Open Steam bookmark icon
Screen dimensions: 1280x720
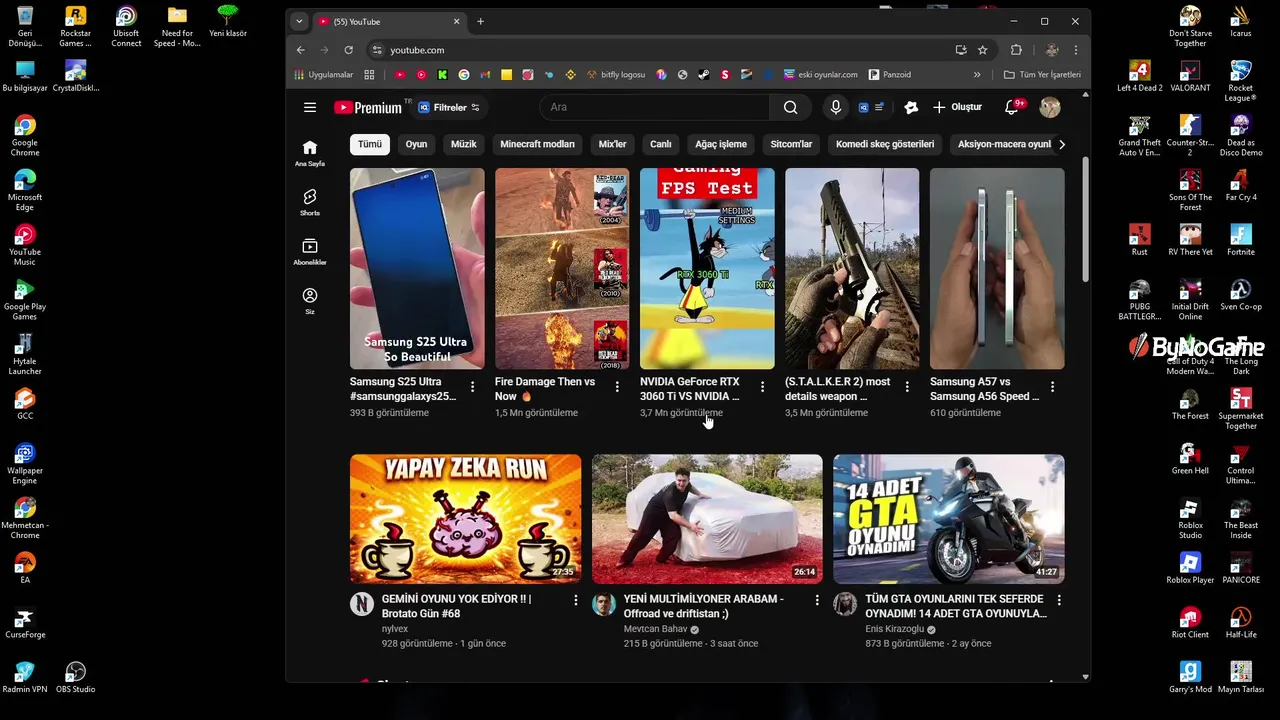coord(703,75)
